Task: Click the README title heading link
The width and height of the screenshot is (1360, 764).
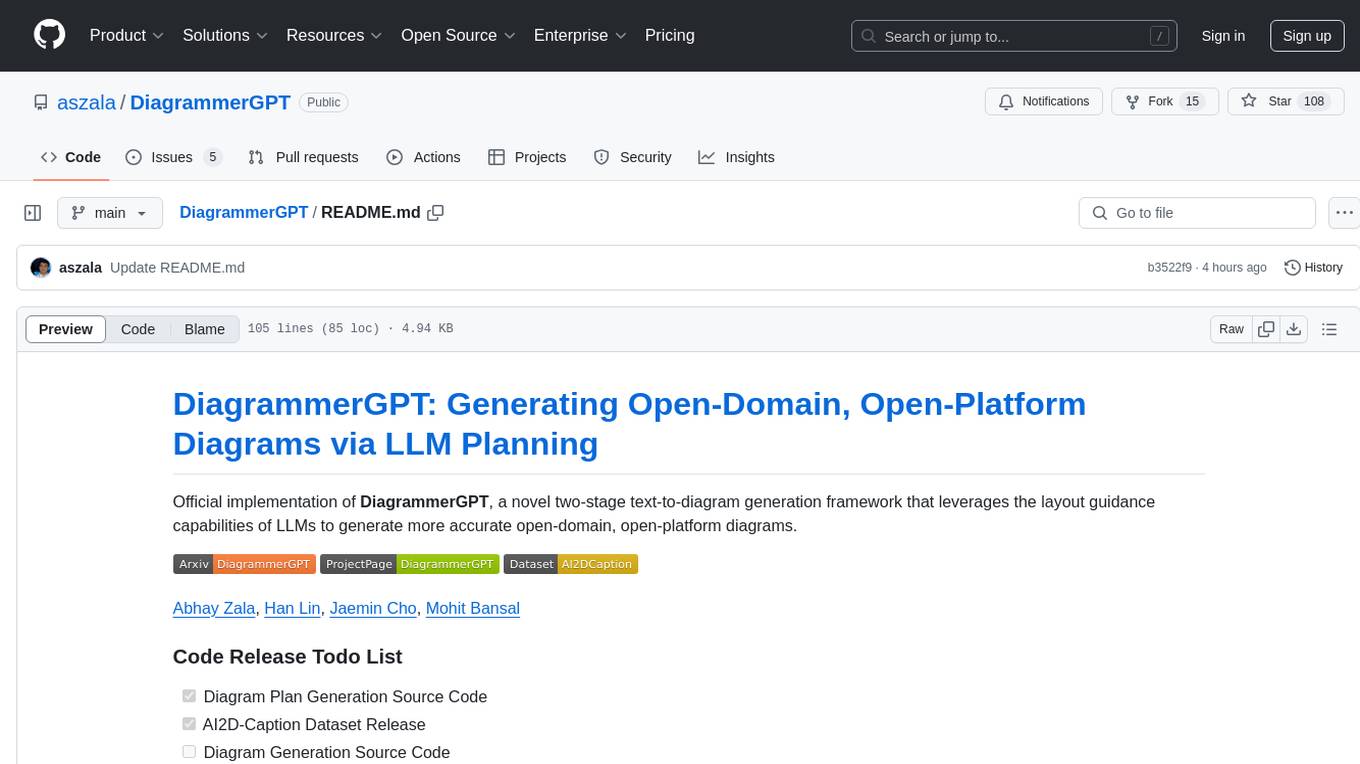Action: [x=629, y=423]
